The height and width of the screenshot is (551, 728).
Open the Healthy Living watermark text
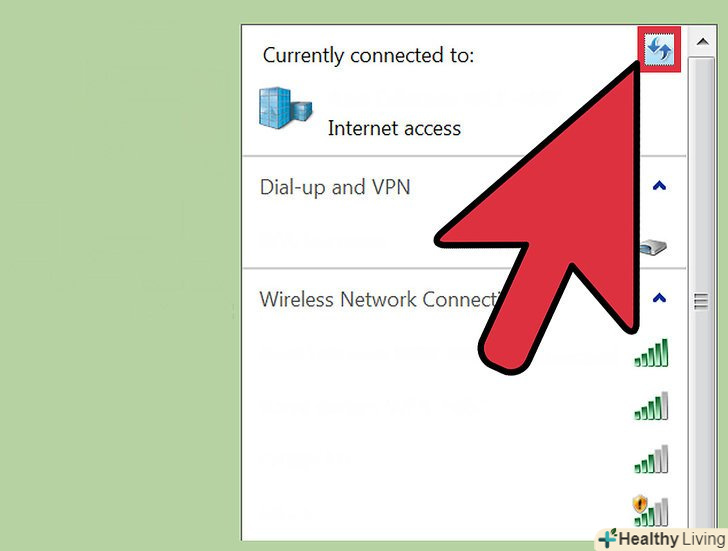[671, 539]
